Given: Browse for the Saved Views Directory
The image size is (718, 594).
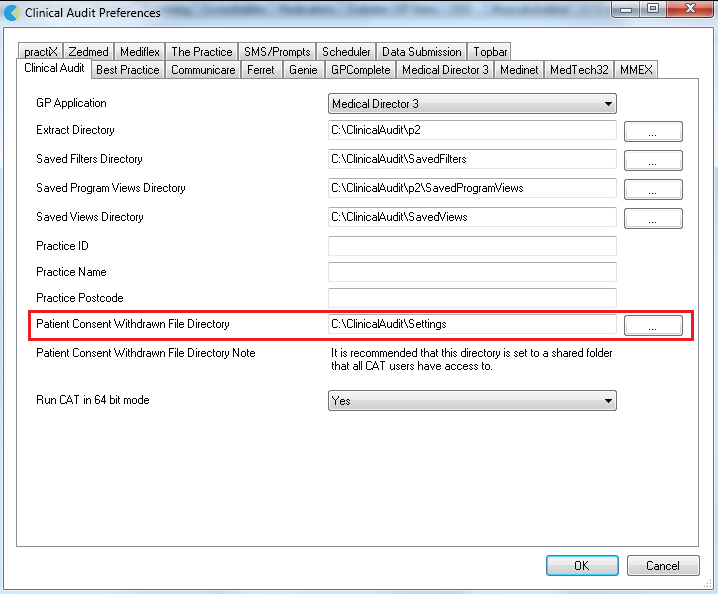Looking at the screenshot, I should pyautogui.click(x=653, y=218).
